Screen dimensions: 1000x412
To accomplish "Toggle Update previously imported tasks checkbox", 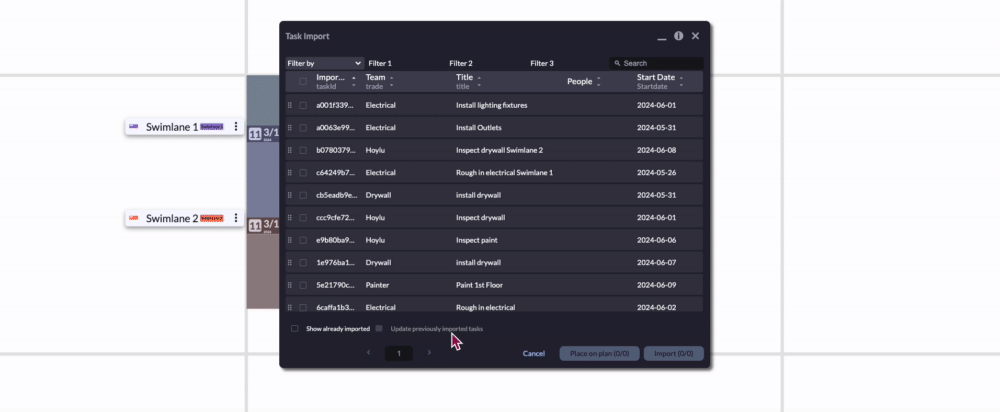I will [379, 329].
